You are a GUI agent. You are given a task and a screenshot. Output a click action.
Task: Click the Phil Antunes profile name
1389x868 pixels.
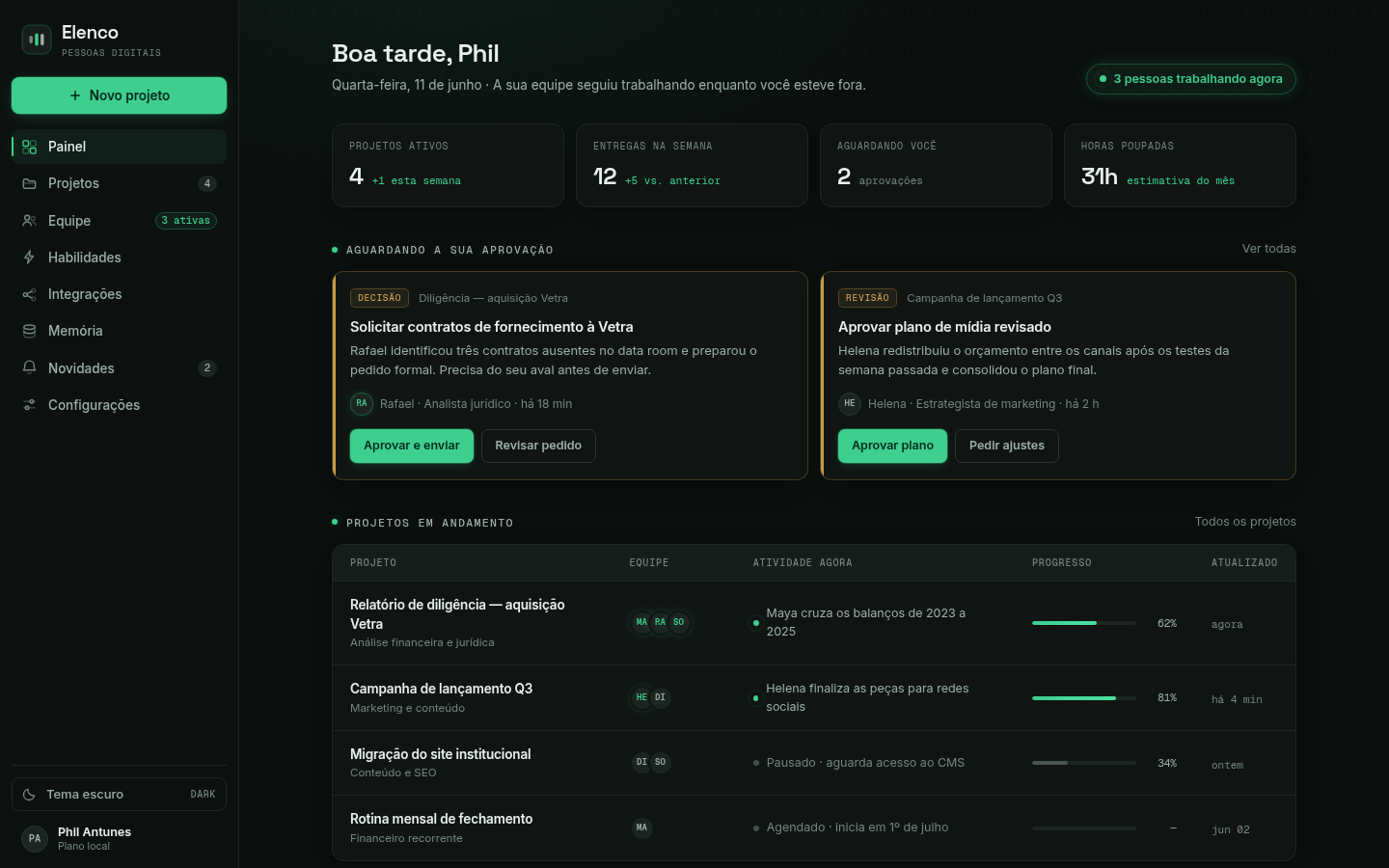click(x=95, y=831)
